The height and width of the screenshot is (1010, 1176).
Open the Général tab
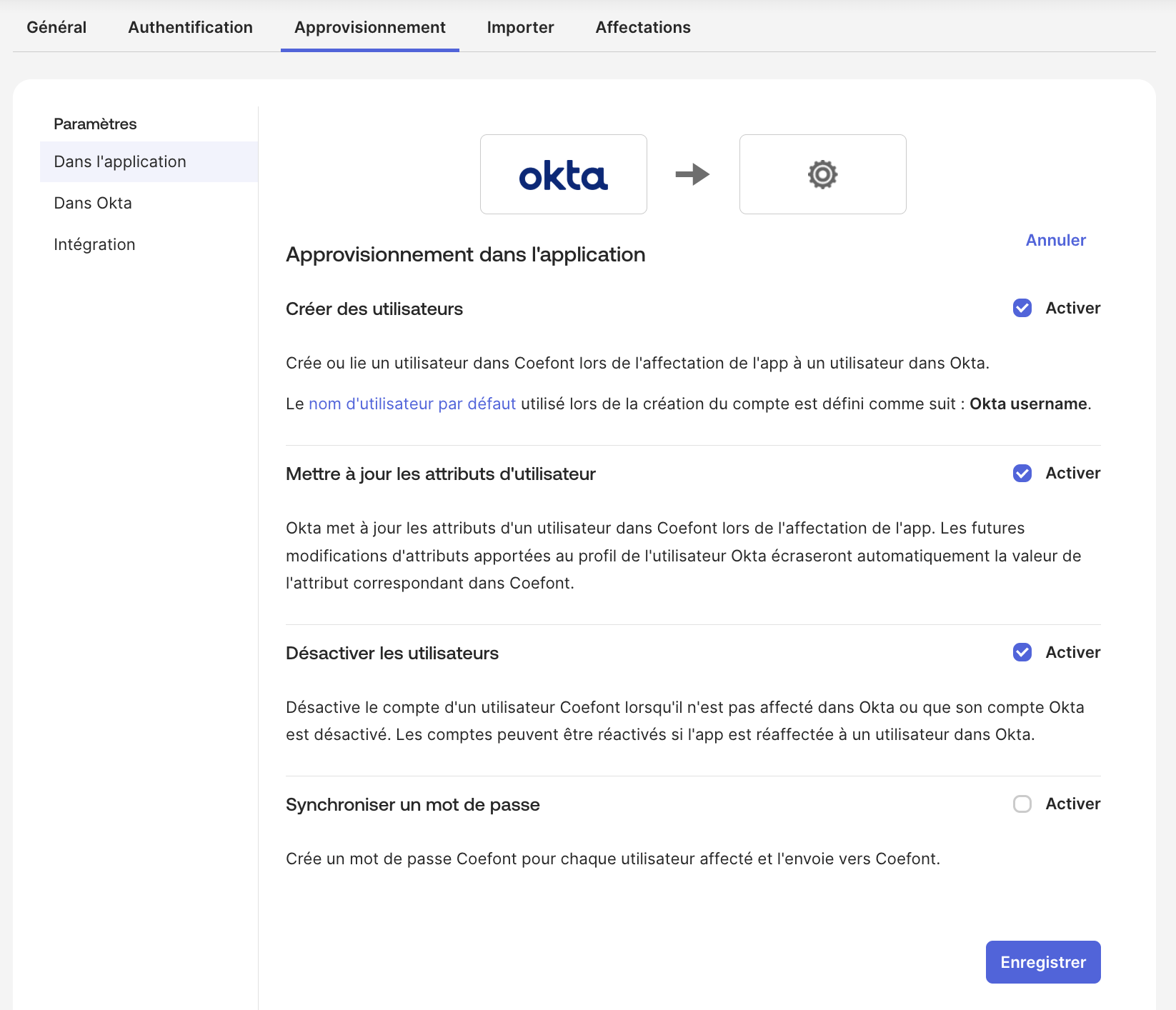coord(56,27)
